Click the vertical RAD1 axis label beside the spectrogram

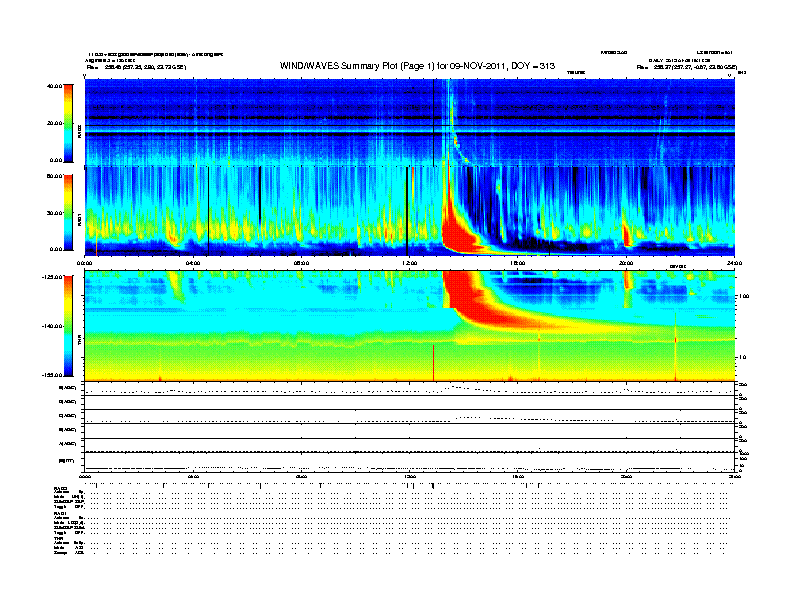click(x=80, y=219)
